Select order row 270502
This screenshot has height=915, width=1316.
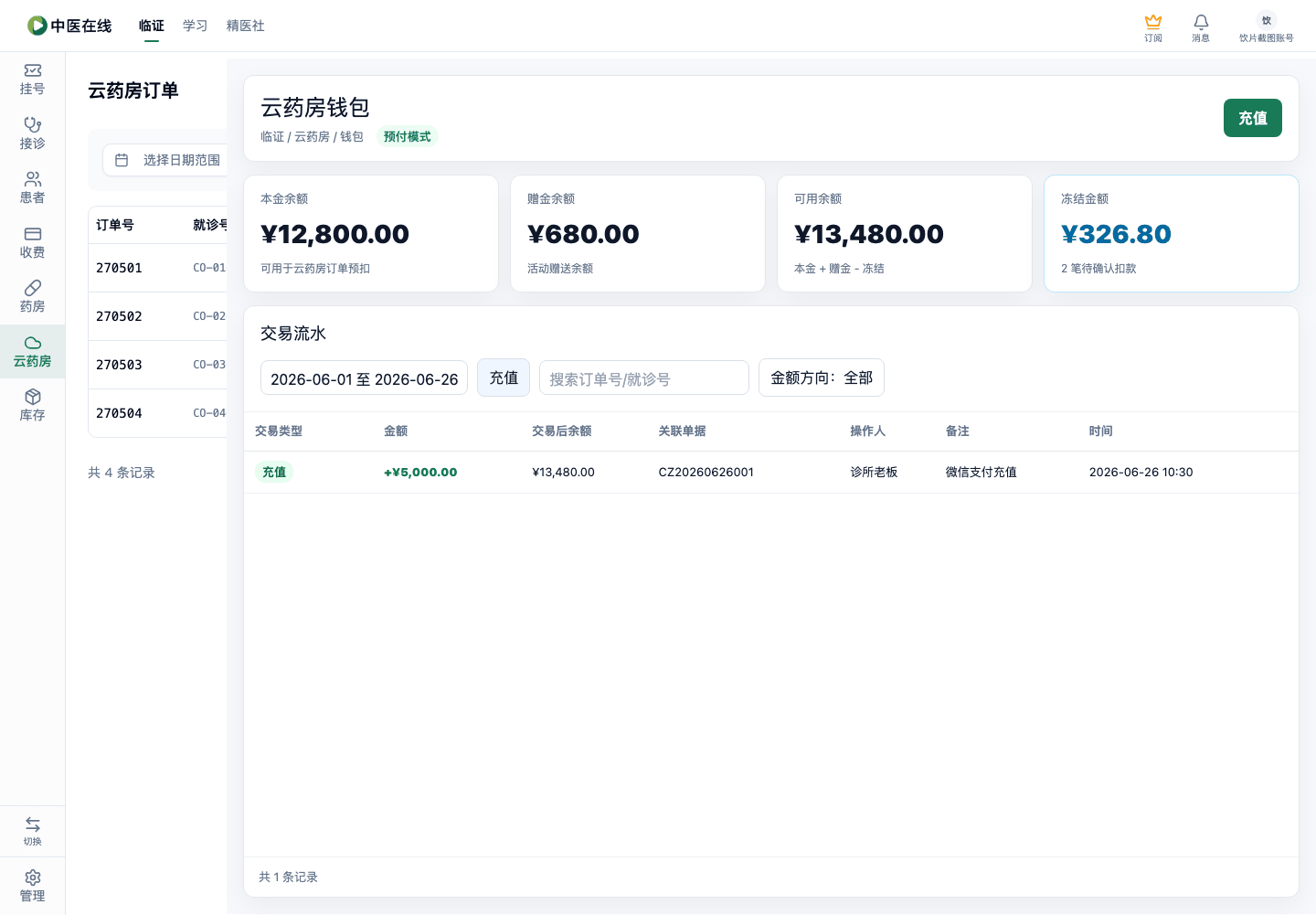point(157,316)
